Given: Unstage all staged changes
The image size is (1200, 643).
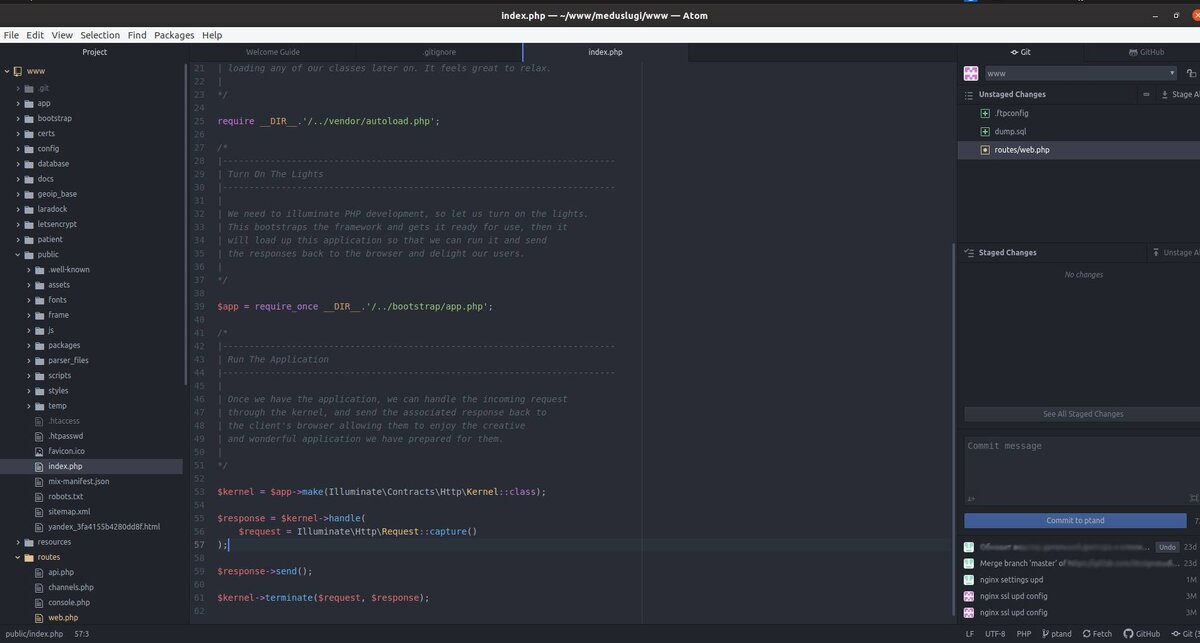Looking at the screenshot, I should tap(1182, 252).
